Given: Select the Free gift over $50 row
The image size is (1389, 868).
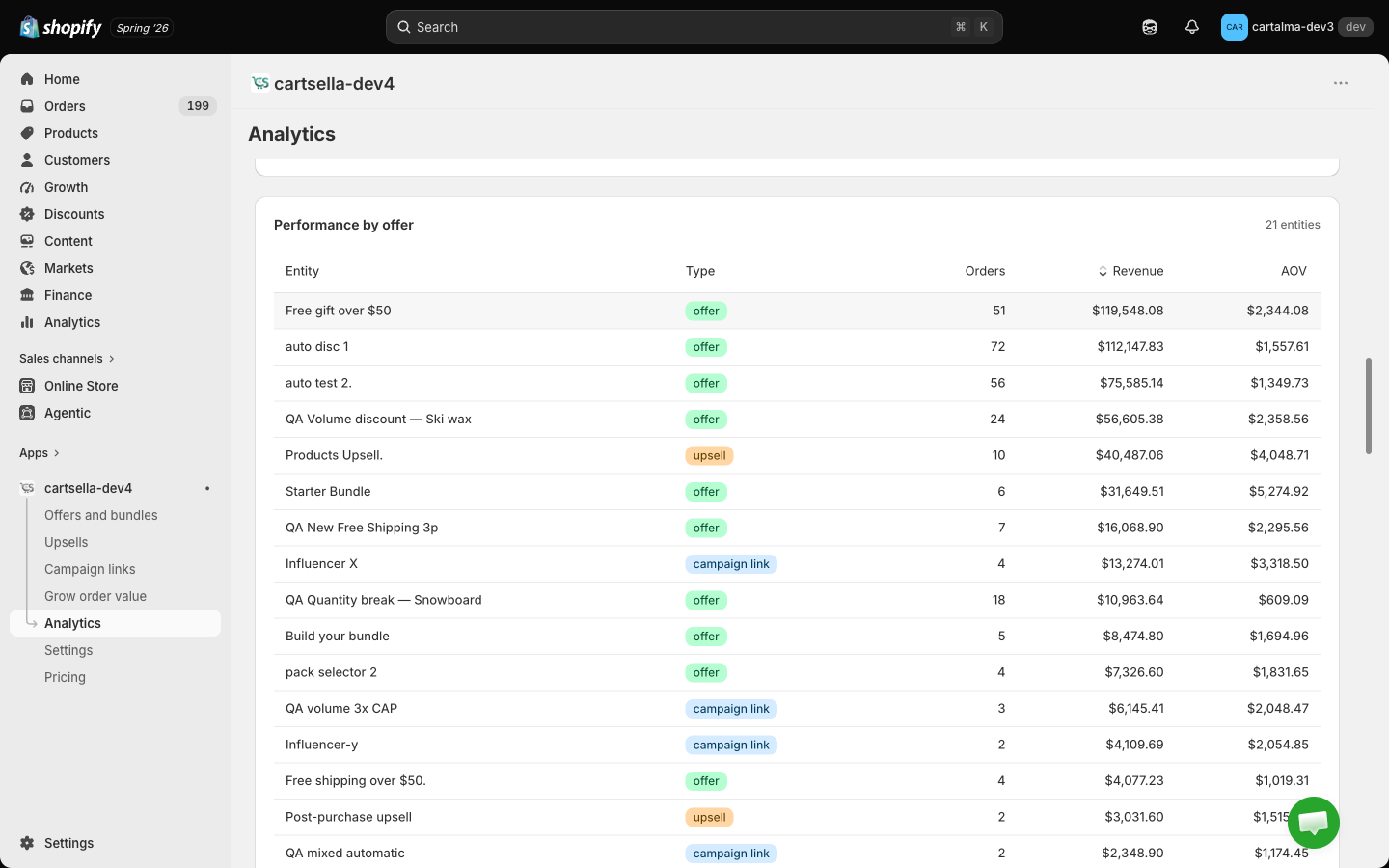Looking at the screenshot, I should click(x=797, y=311).
